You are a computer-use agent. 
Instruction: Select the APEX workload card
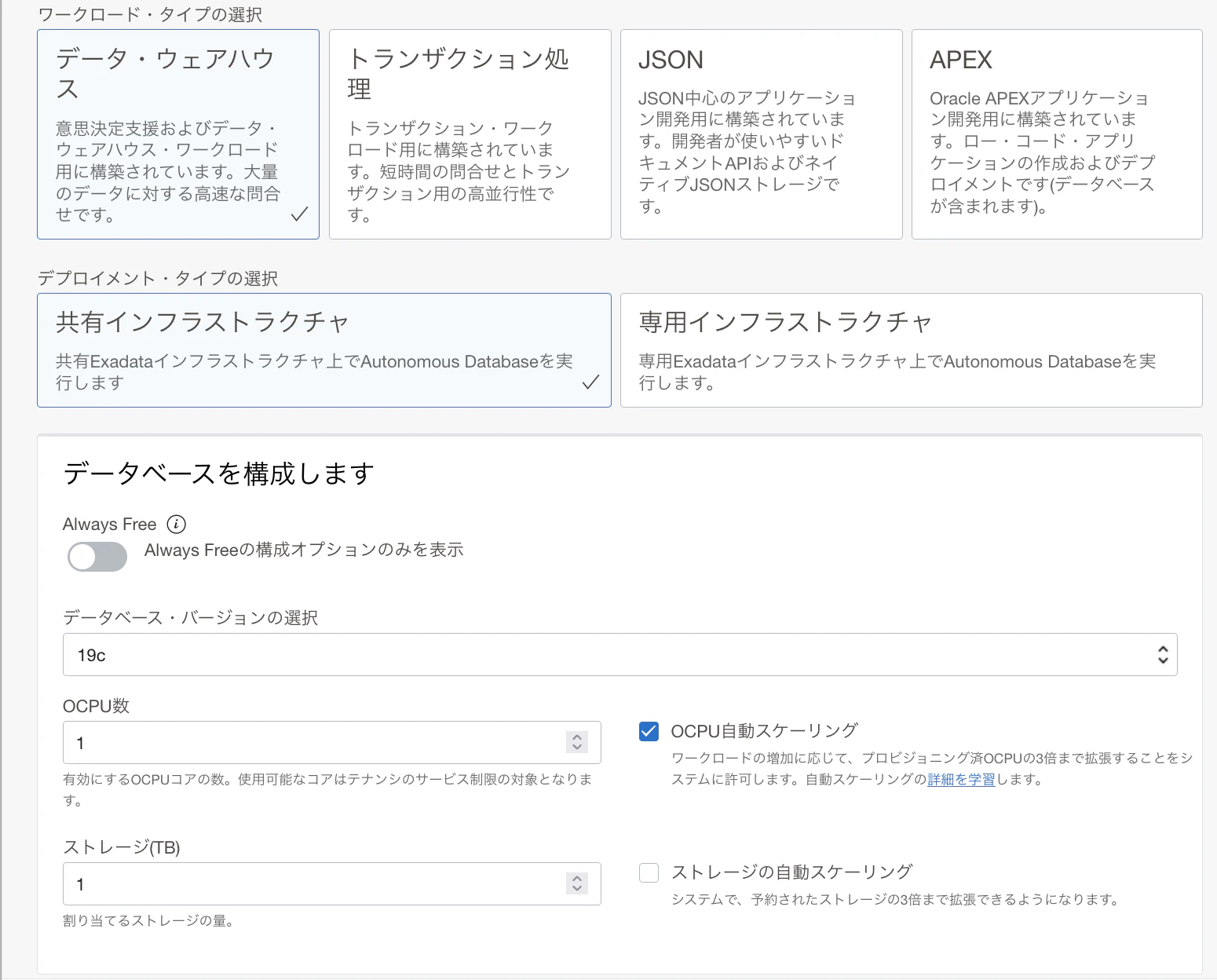[1057, 134]
